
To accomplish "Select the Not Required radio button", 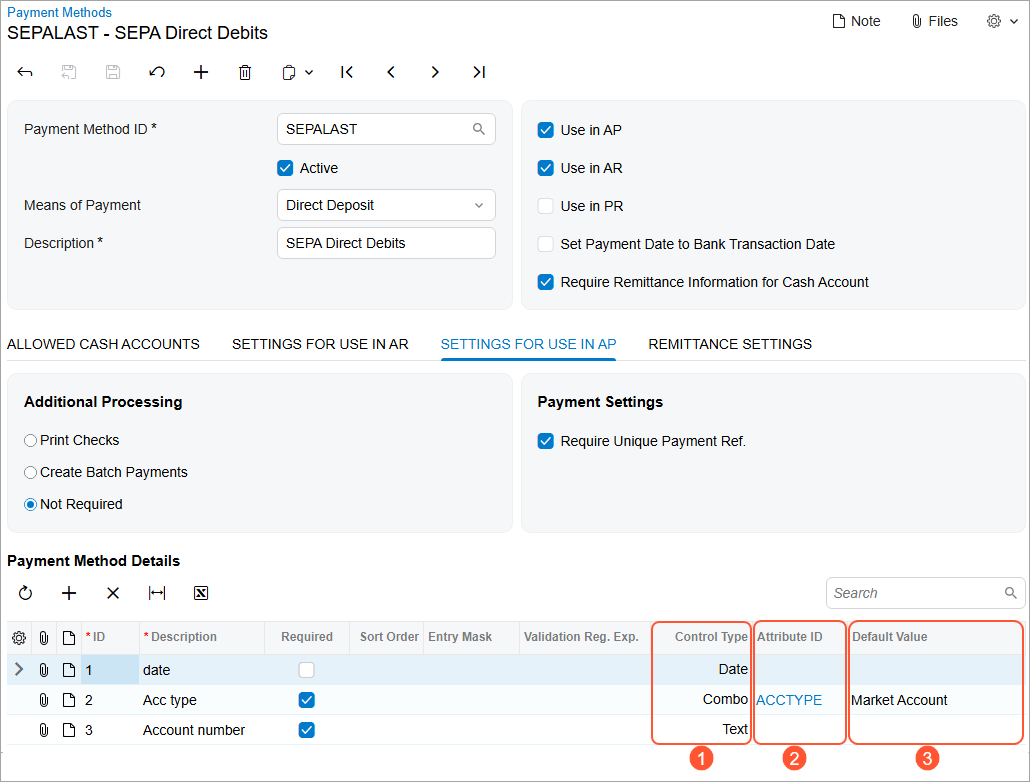I will (x=30, y=505).
